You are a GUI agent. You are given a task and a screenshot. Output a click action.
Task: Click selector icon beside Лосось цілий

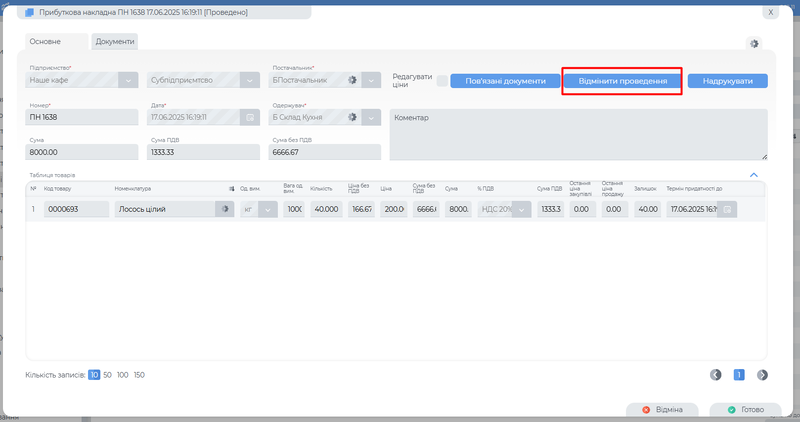pos(225,209)
